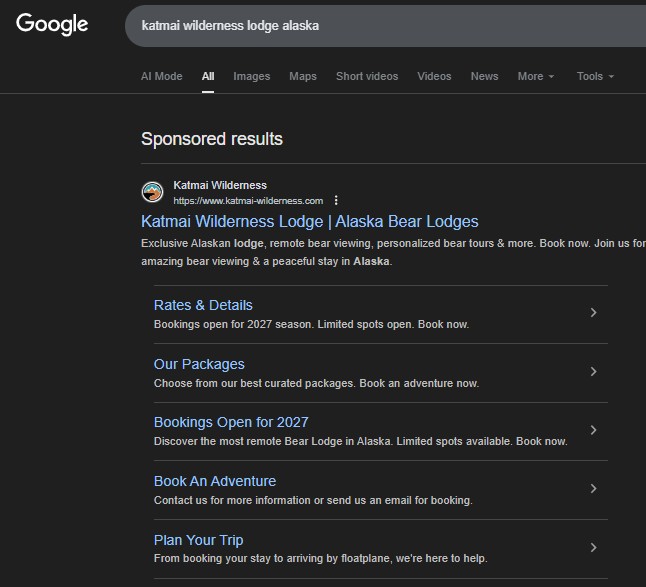Image resolution: width=646 pixels, height=587 pixels.
Task: Switch to the Maps tab
Action: pyautogui.click(x=303, y=76)
